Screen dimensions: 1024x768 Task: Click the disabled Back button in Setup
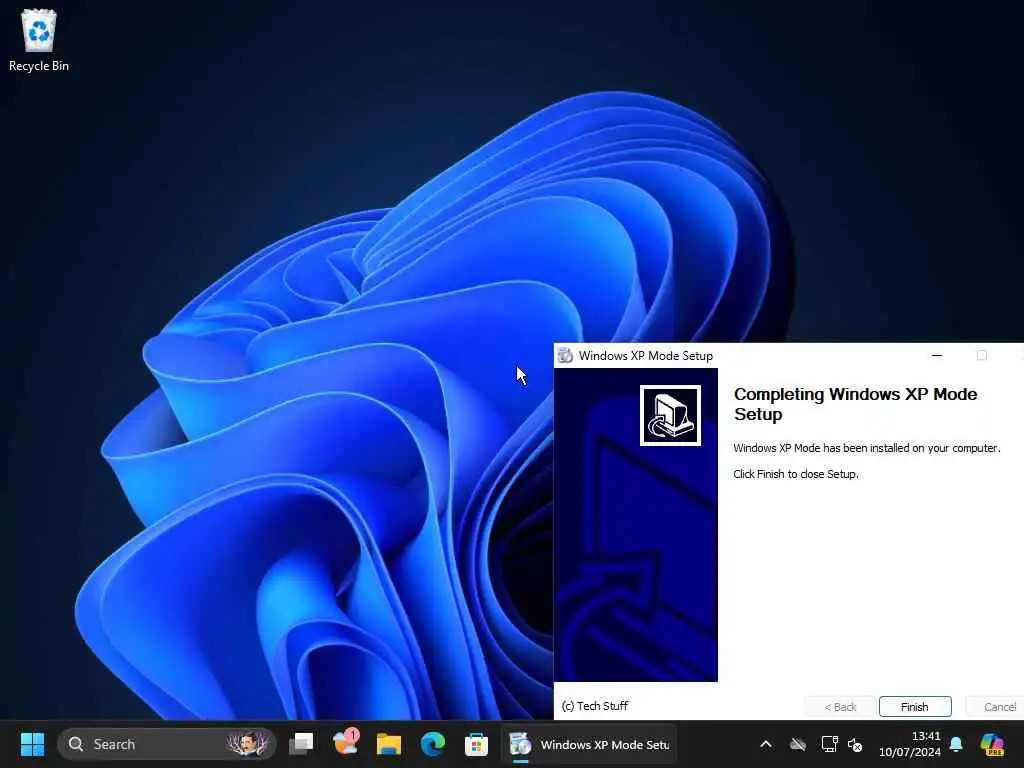point(840,707)
